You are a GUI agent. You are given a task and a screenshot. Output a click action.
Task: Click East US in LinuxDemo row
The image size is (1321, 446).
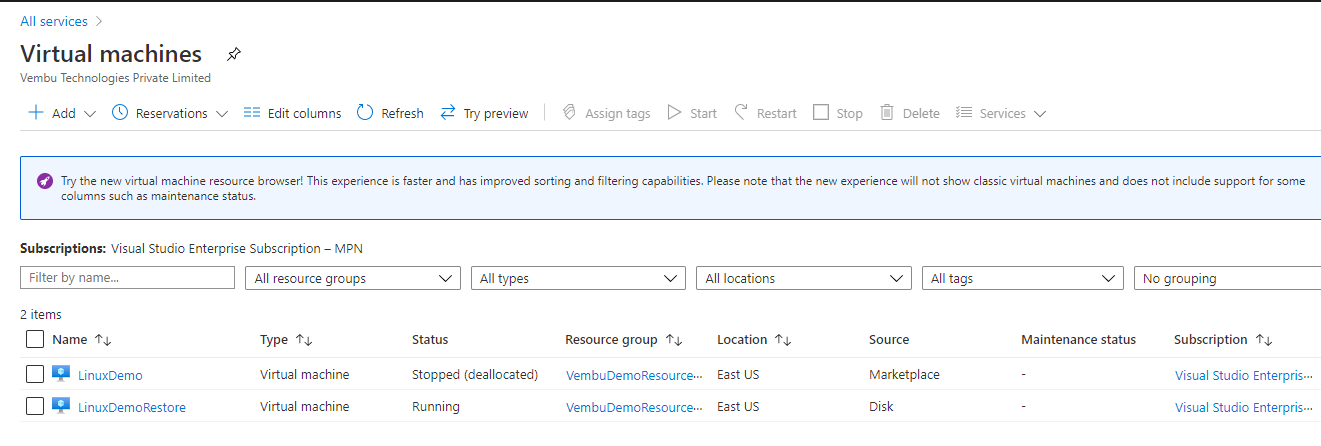click(x=738, y=375)
